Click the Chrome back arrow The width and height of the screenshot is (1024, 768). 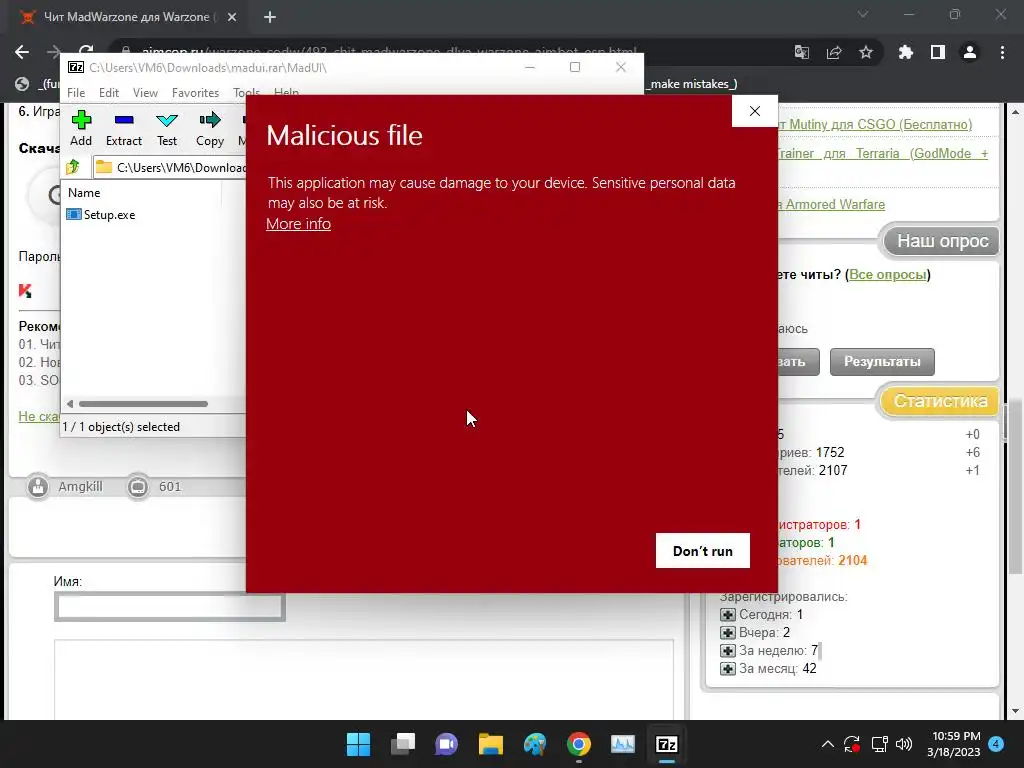click(x=22, y=52)
